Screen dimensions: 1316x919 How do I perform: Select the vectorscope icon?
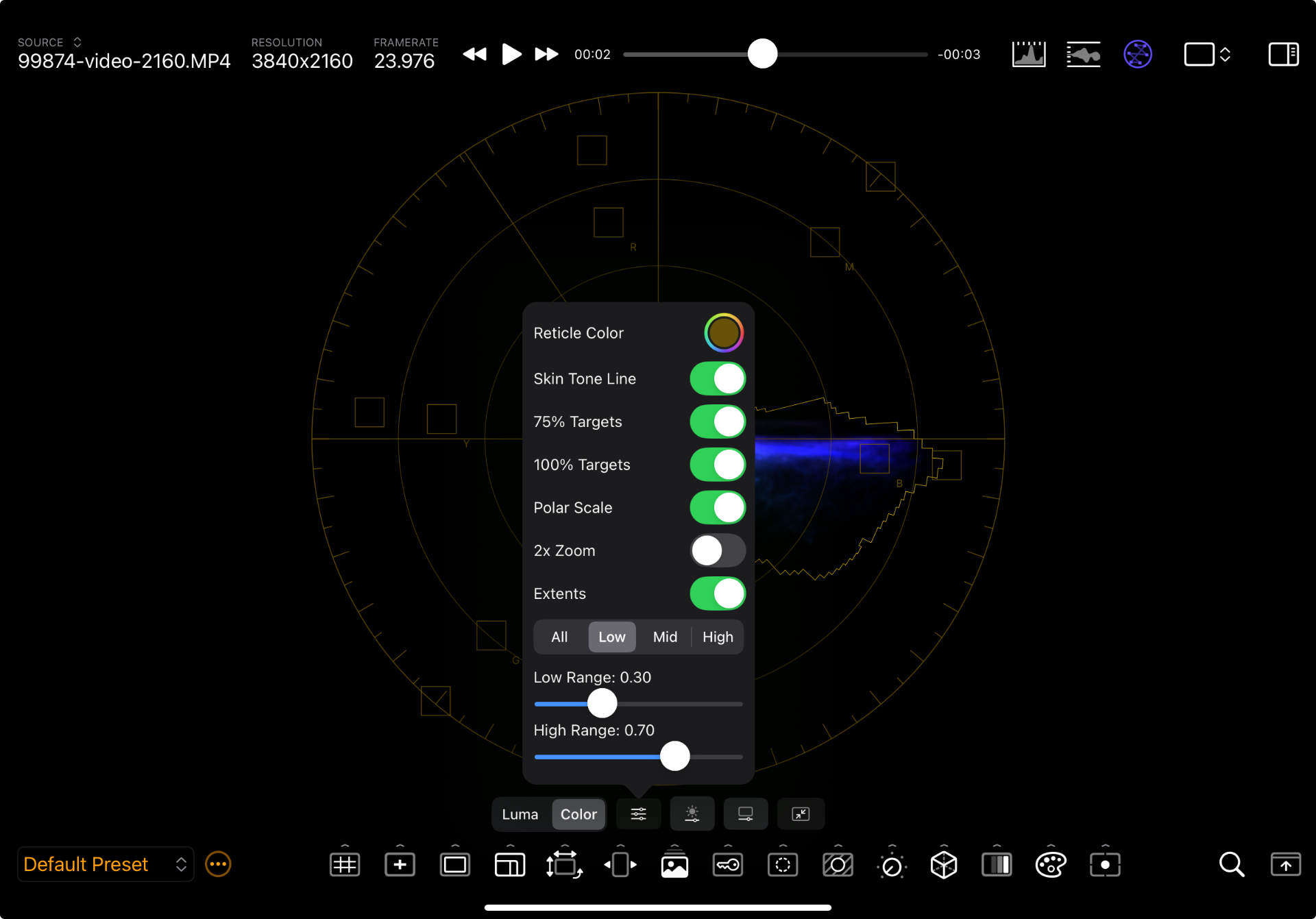point(1137,54)
